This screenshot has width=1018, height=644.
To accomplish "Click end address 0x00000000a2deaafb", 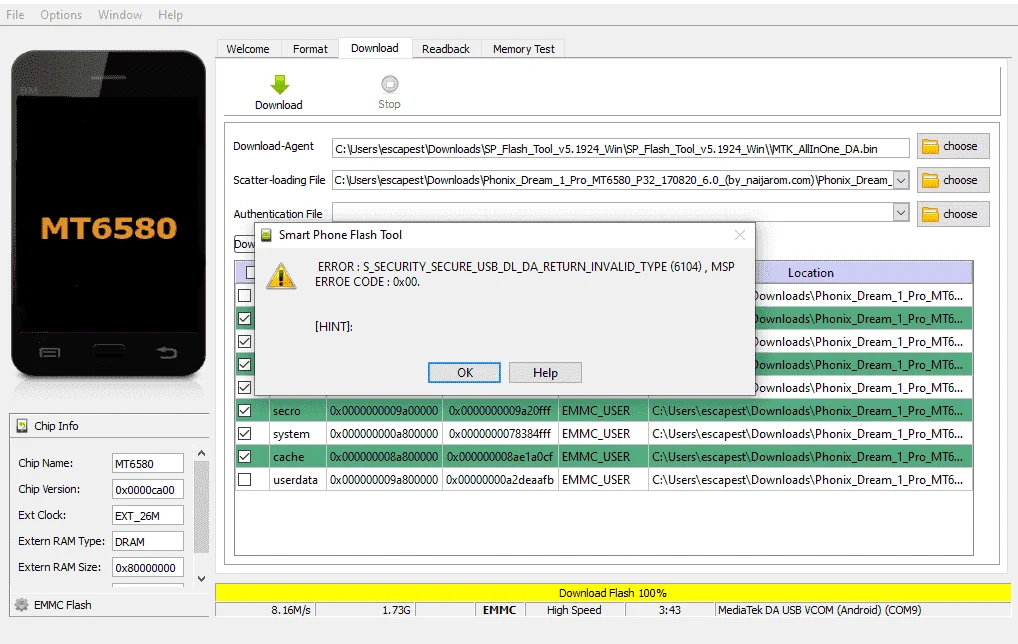I will tap(500, 480).
